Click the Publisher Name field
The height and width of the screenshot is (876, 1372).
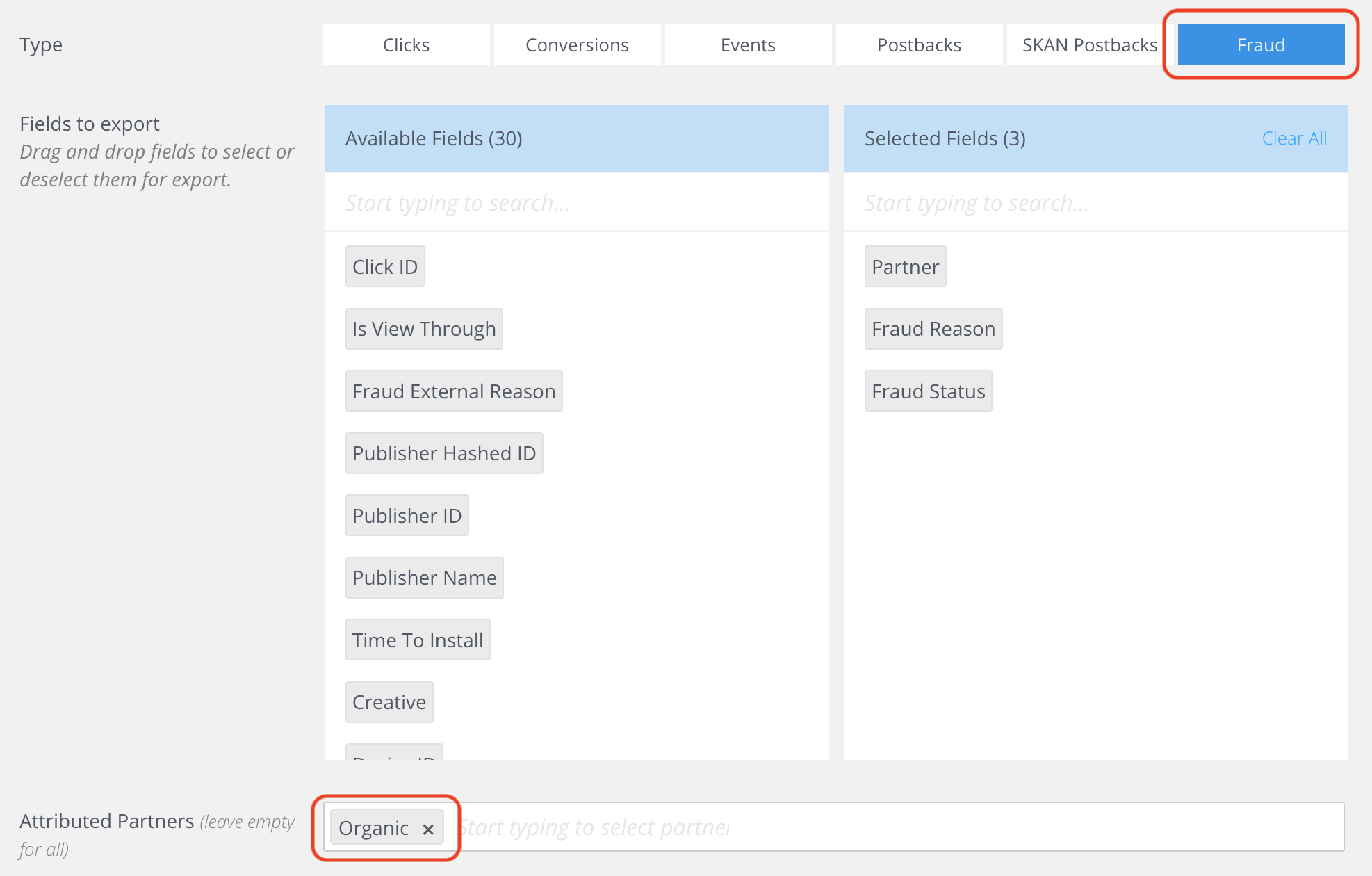(x=425, y=578)
